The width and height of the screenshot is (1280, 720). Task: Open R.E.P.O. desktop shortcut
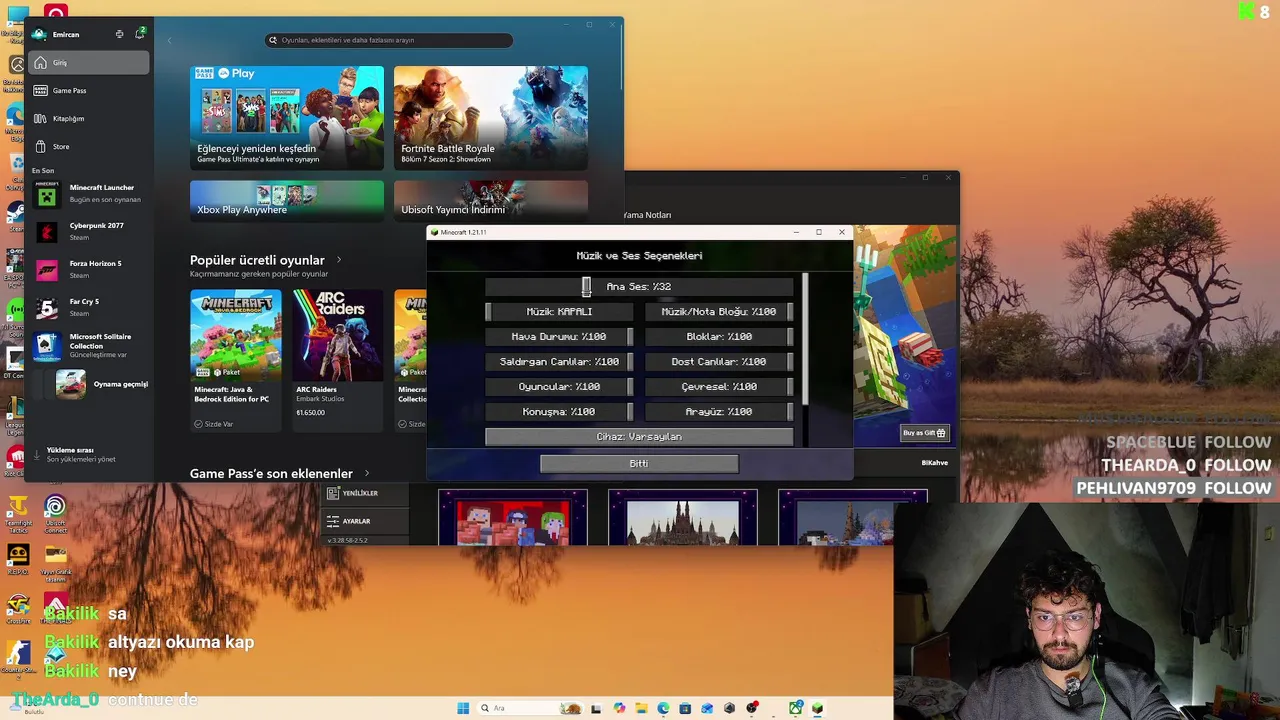pos(17,558)
